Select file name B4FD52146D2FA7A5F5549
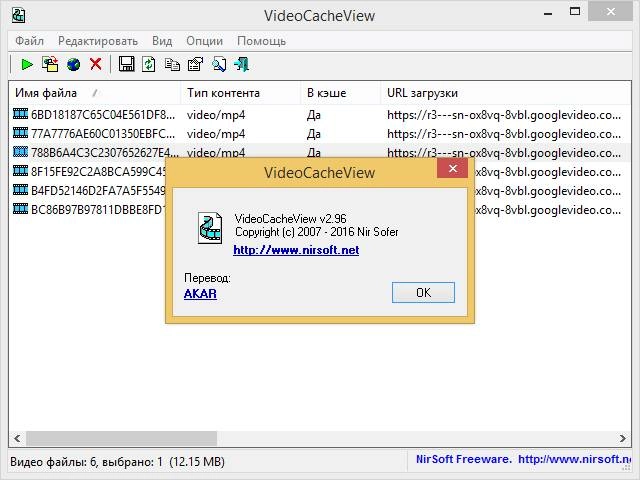This screenshot has width=640, height=480. click(98, 191)
